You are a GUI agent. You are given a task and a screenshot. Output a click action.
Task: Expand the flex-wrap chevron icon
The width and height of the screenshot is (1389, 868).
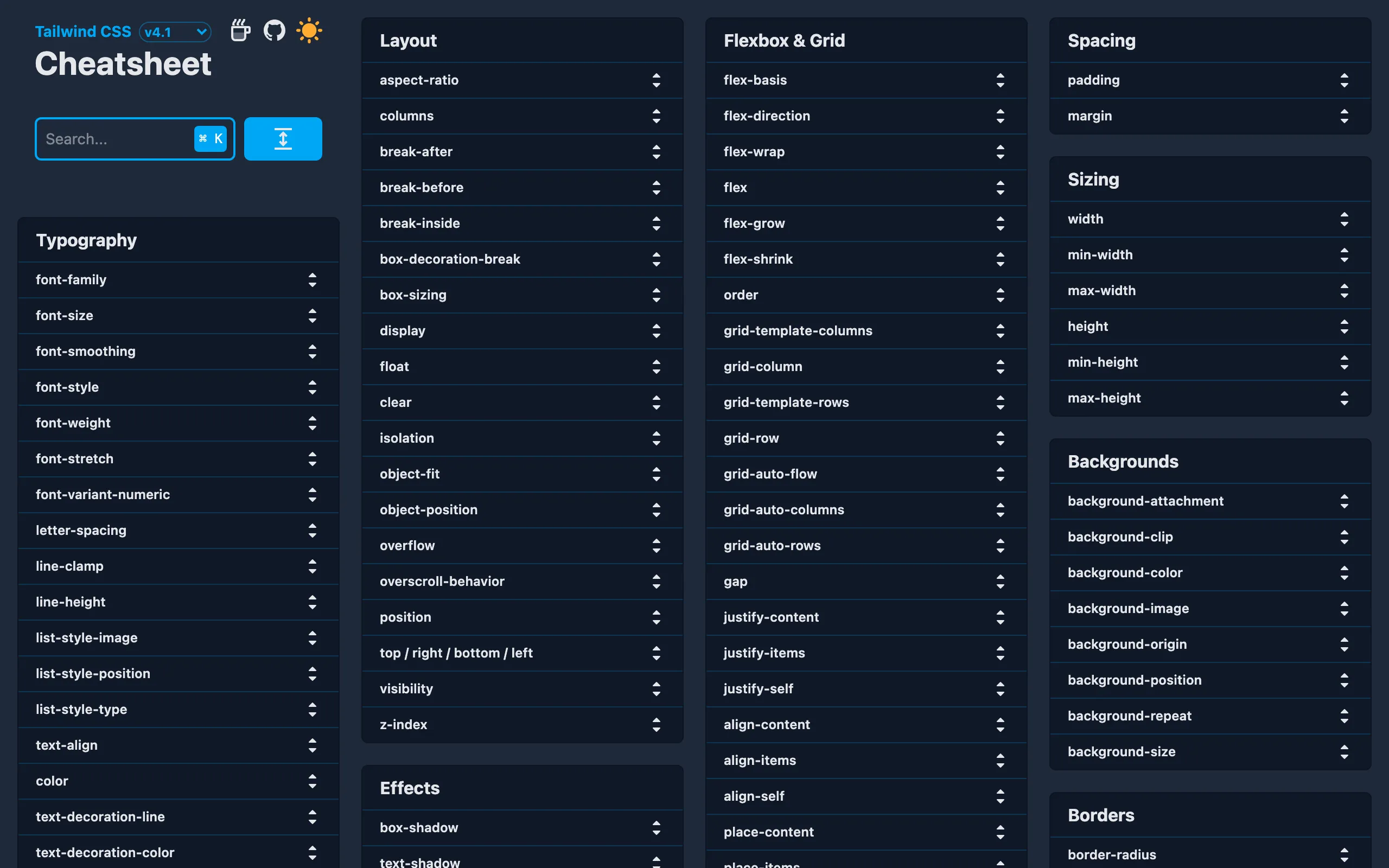tap(1001, 152)
